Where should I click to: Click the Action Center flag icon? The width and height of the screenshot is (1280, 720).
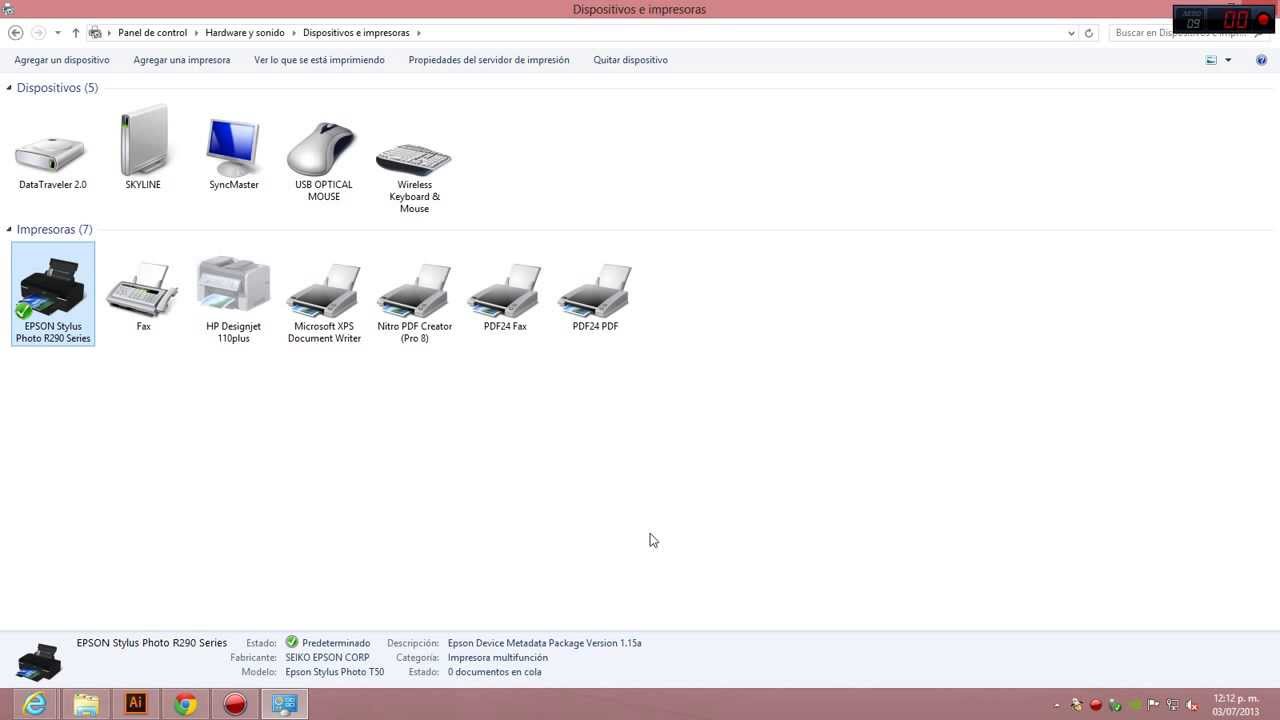(1154, 705)
